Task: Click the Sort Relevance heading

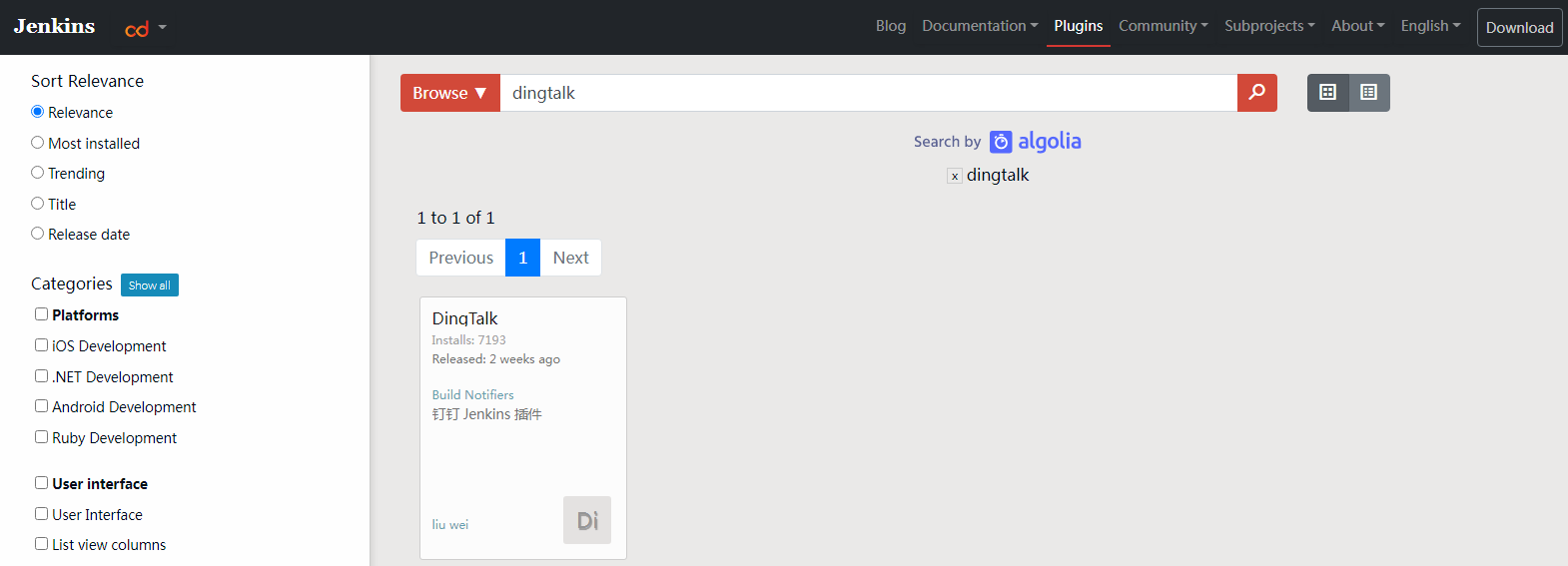Action: (87, 81)
